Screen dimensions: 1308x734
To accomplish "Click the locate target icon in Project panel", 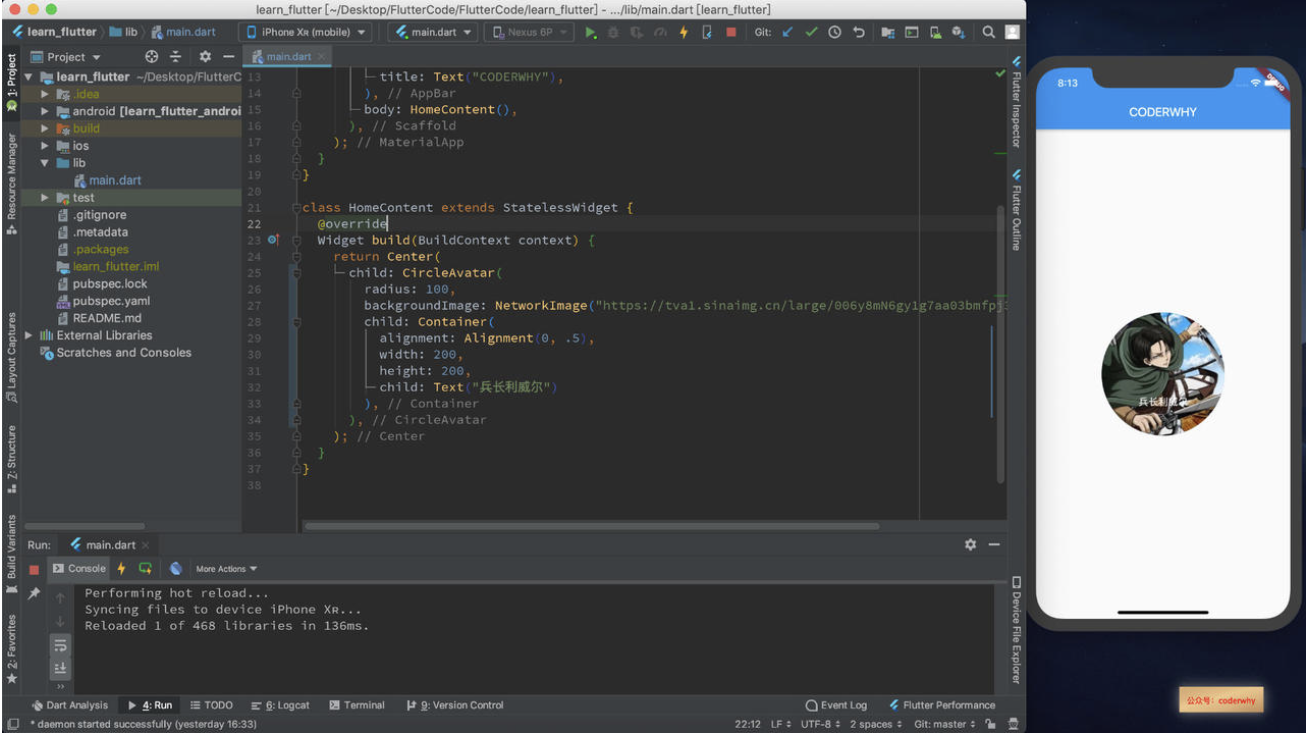I will 152,57.
